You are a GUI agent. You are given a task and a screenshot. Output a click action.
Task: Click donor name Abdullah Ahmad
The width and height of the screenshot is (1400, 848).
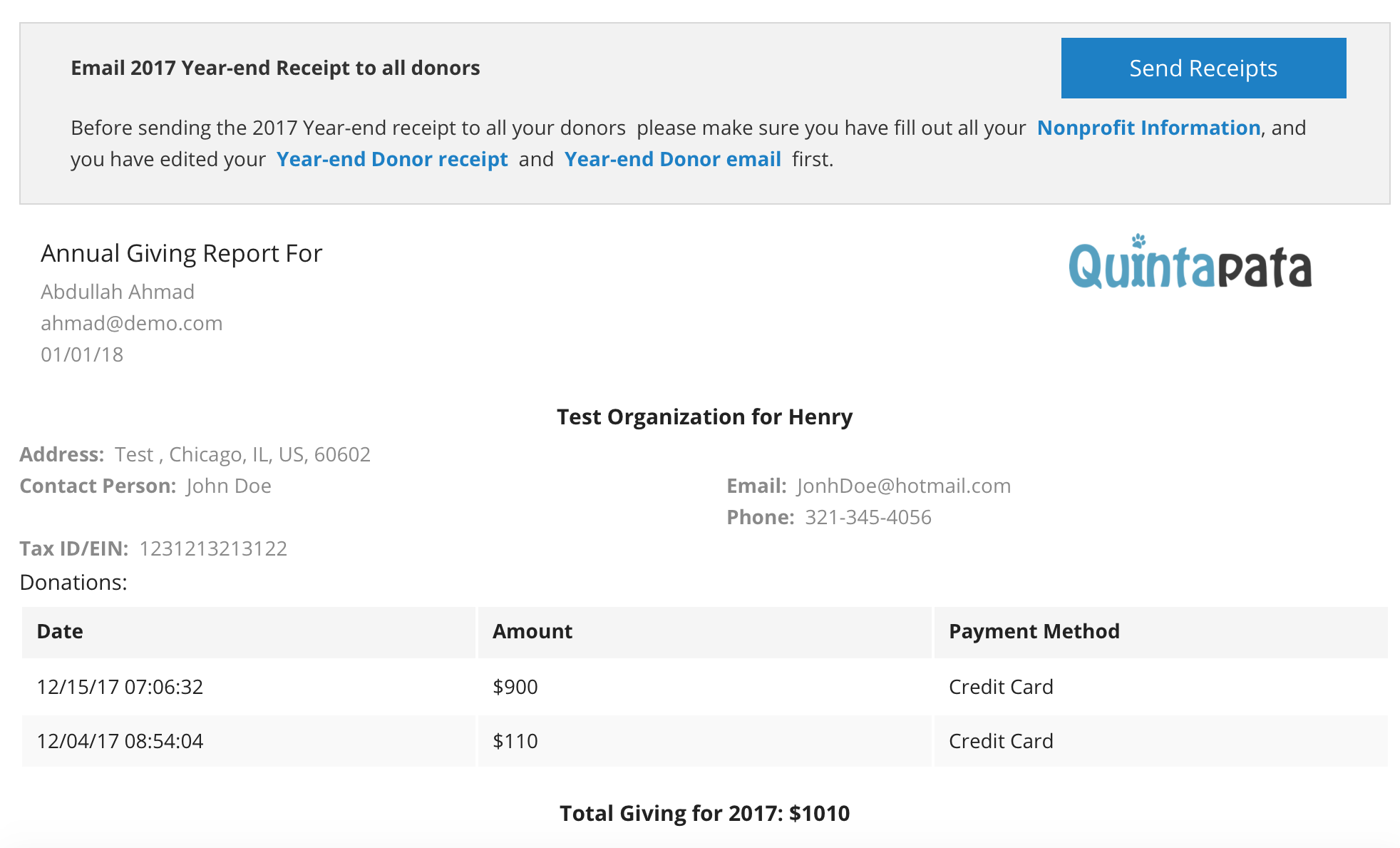[x=117, y=292]
